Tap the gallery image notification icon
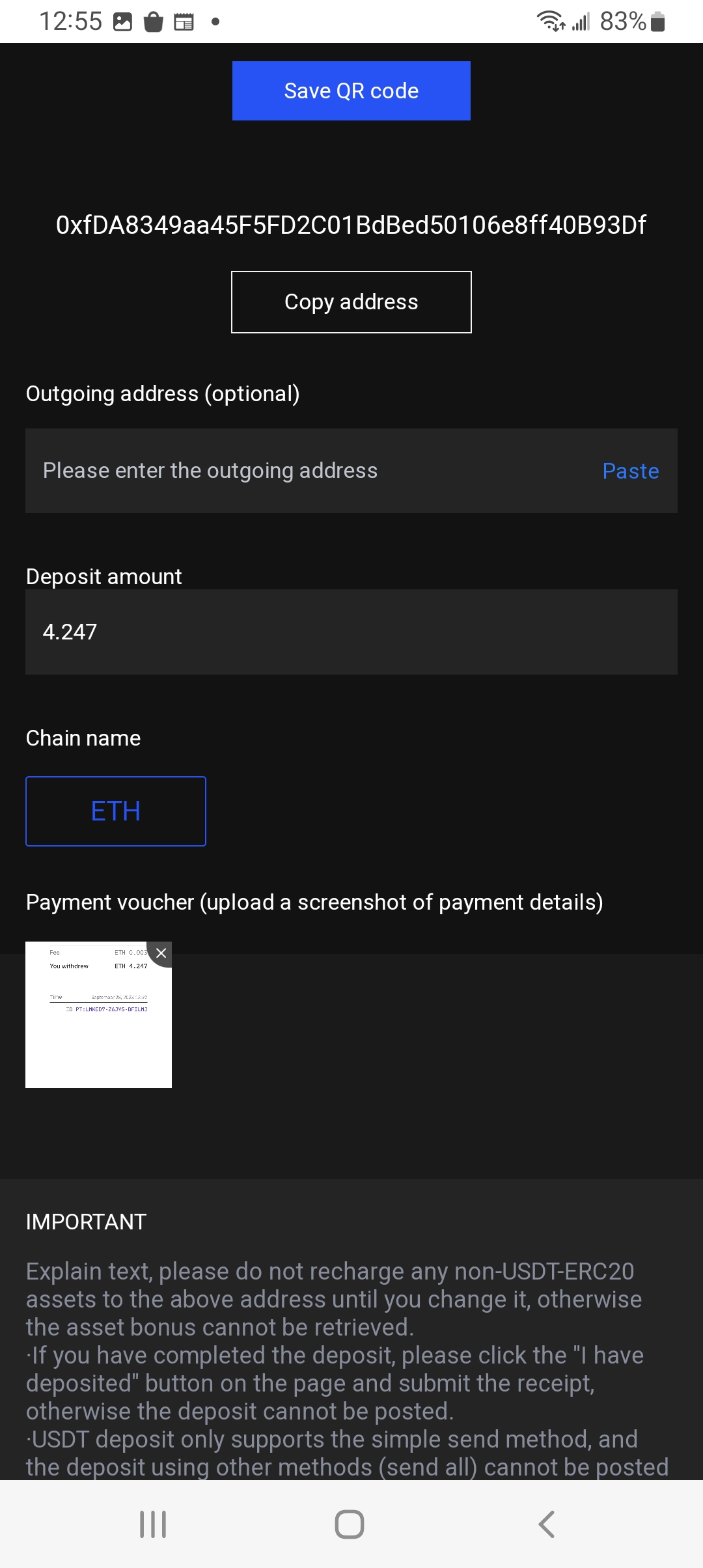This screenshot has height=1568, width=703. (x=122, y=22)
